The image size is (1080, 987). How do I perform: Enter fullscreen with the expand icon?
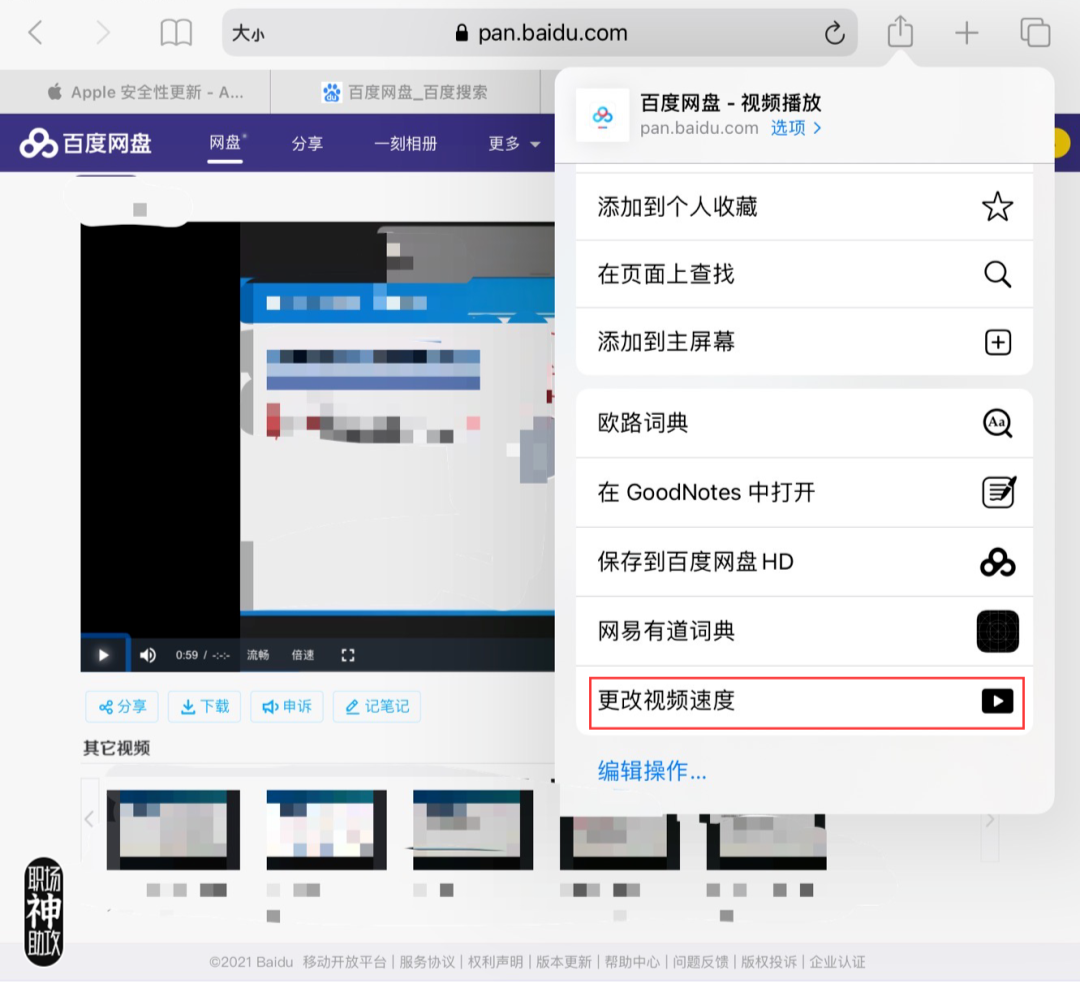[348, 654]
